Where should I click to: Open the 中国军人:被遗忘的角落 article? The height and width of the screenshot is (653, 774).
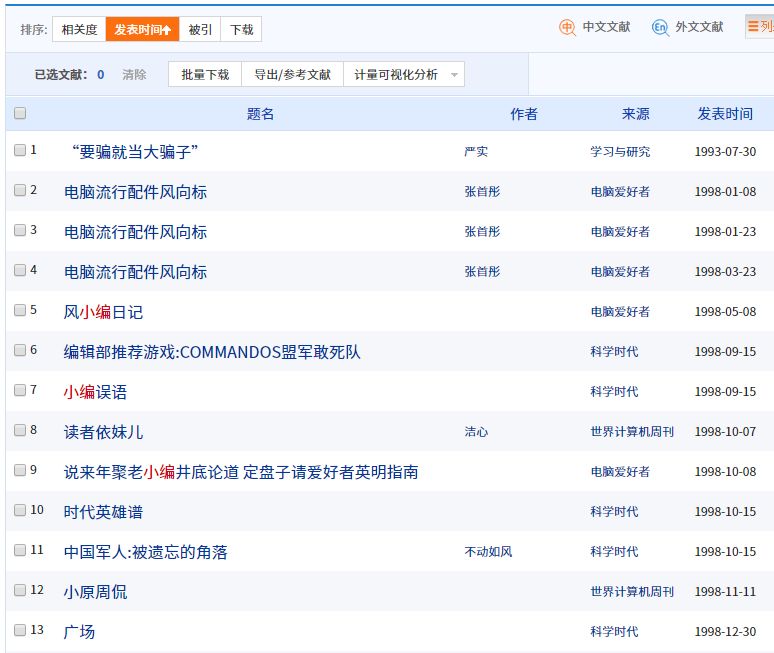point(146,552)
